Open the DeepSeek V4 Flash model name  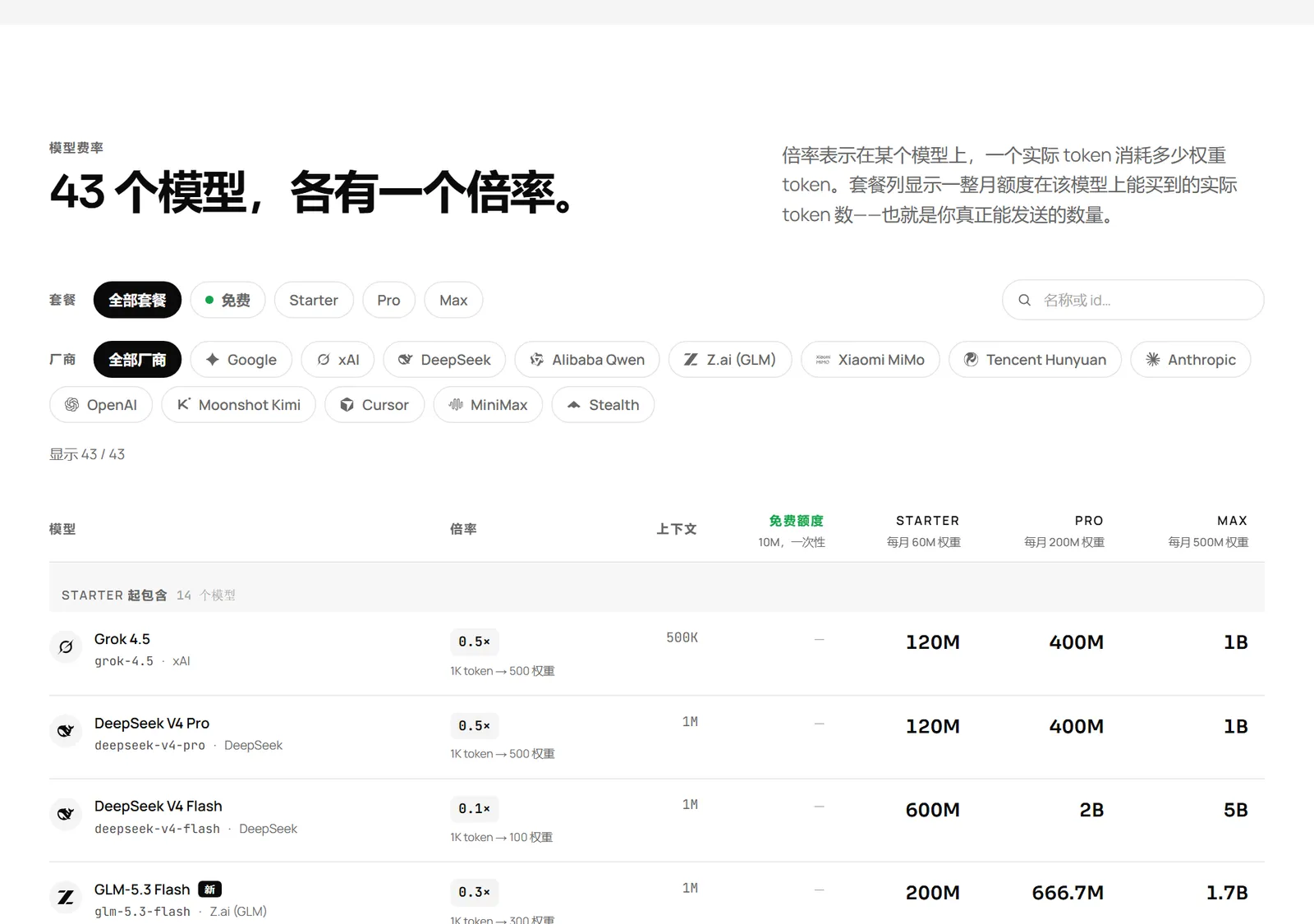click(159, 807)
